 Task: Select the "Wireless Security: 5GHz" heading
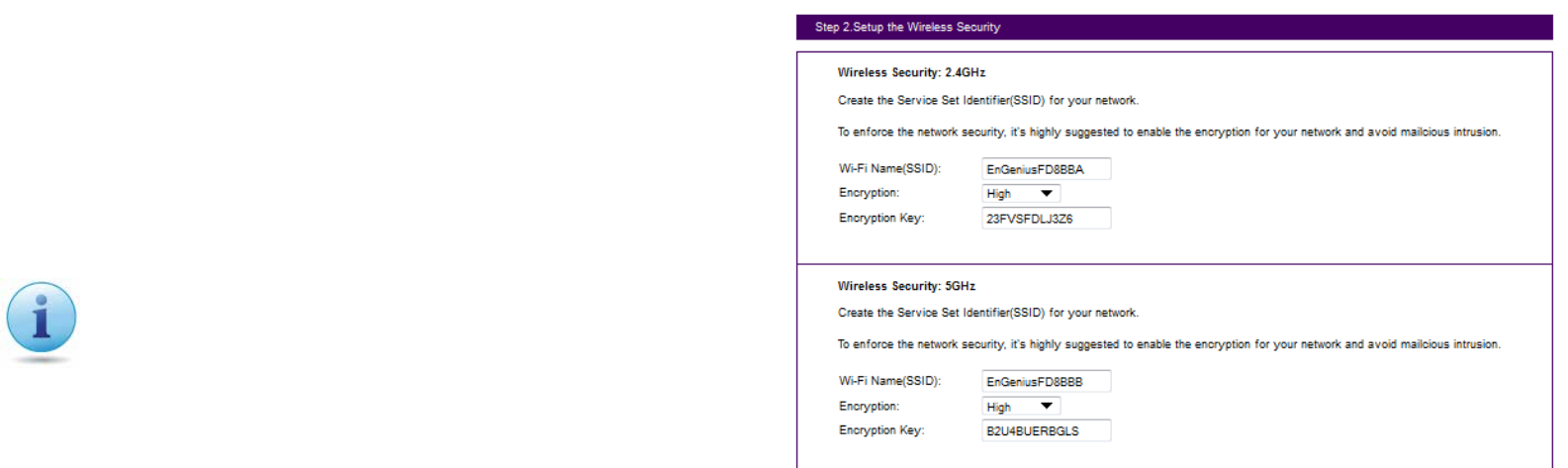click(x=906, y=286)
